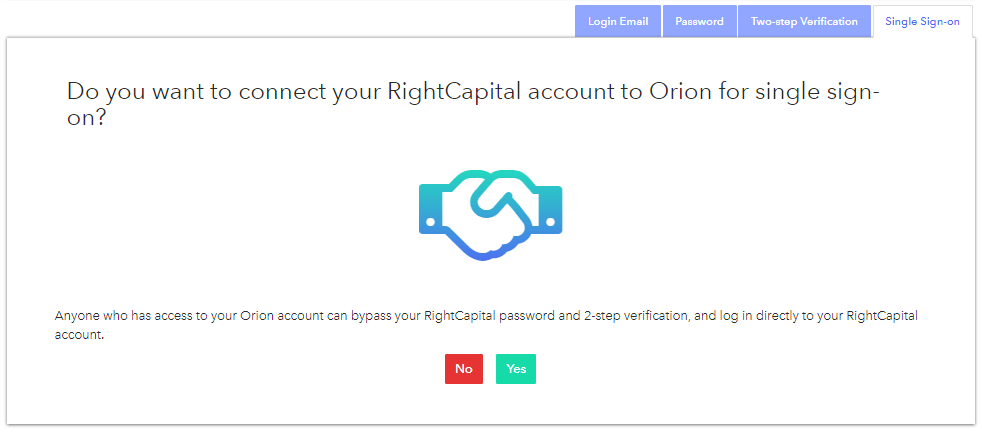Open the Two-step Verification tab
This screenshot has width=982, height=432.
[804, 21]
